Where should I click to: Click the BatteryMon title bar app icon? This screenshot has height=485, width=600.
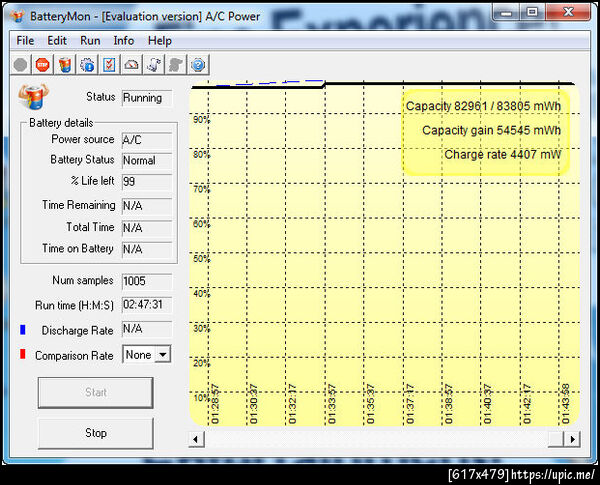(x=18, y=16)
